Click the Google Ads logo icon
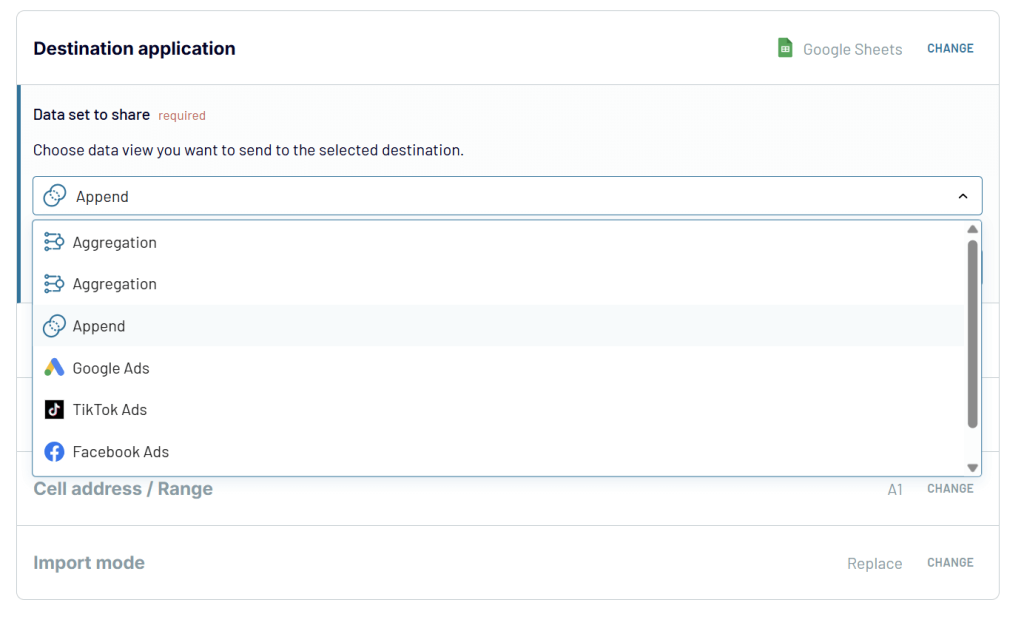The image size is (1024, 617). 54,368
